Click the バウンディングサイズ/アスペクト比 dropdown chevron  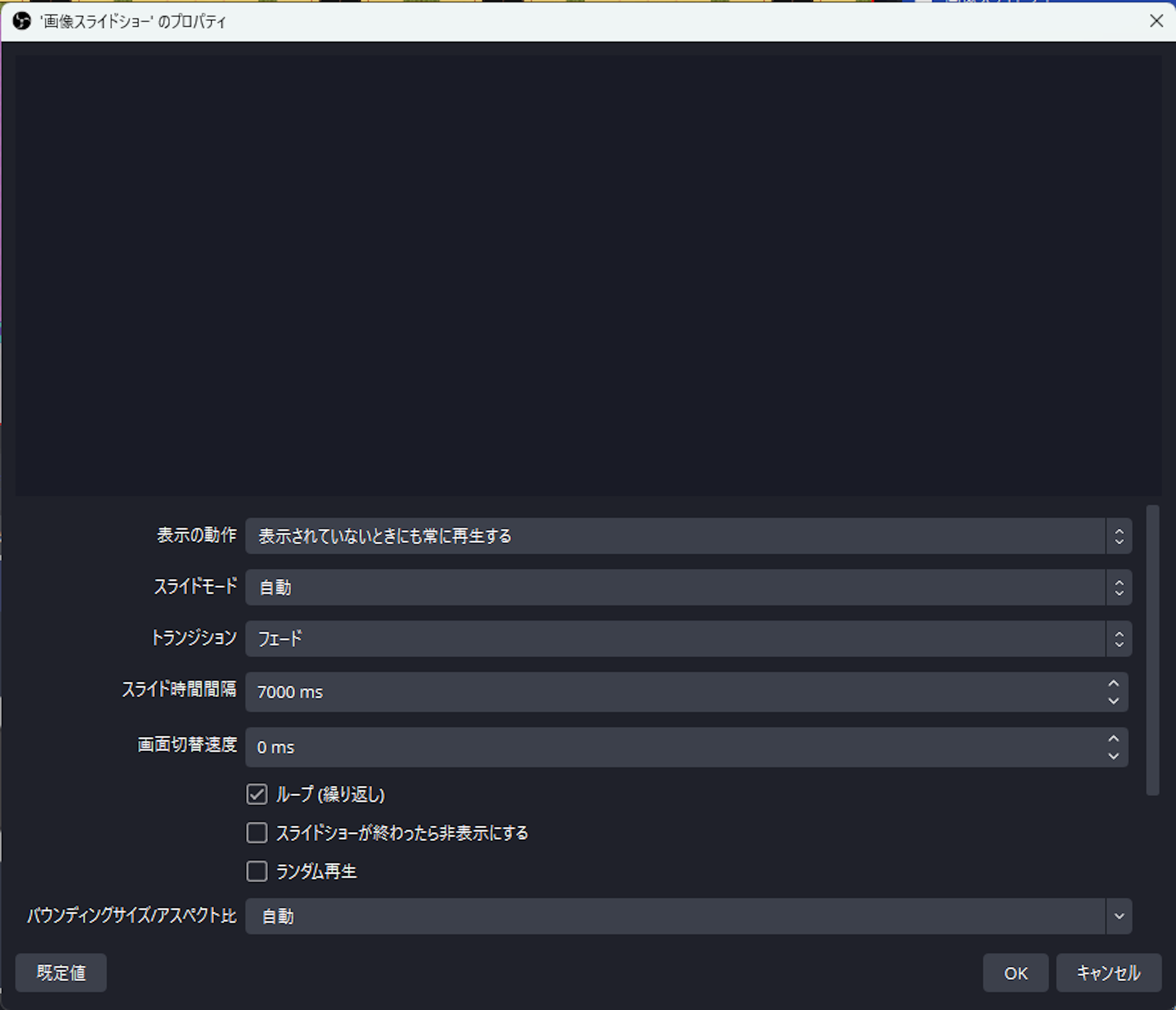[1119, 916]
